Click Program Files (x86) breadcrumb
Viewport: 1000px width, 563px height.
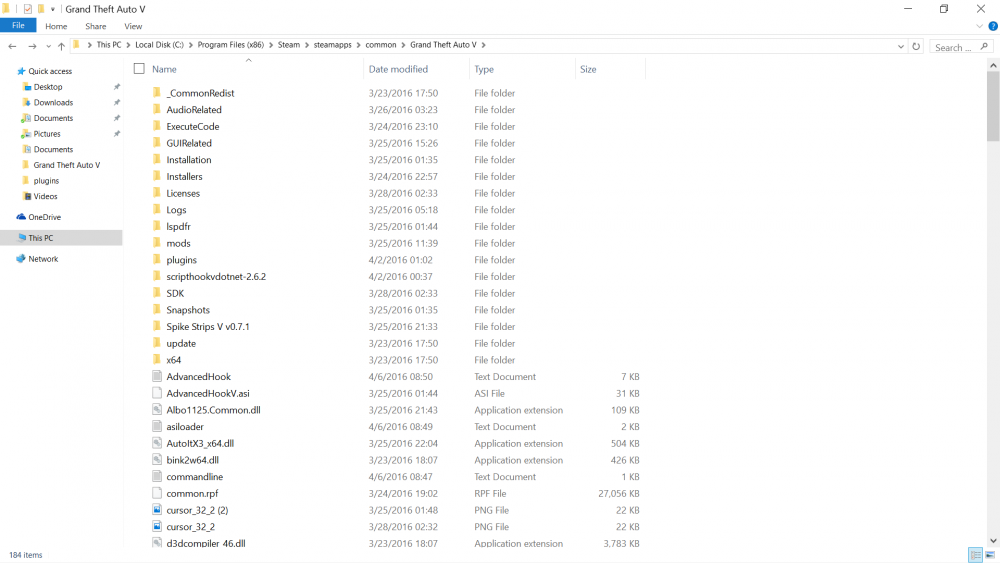click(230, 45)
